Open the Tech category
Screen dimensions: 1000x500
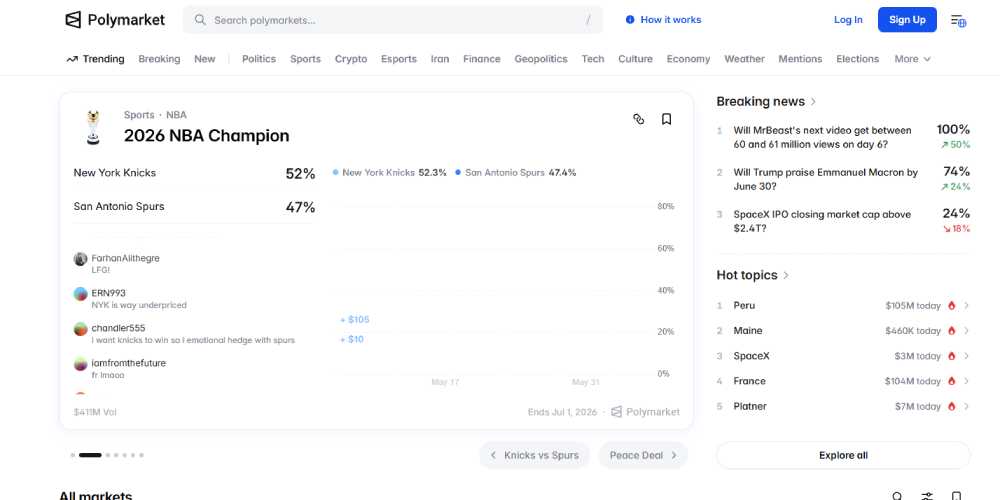point(592,59)
